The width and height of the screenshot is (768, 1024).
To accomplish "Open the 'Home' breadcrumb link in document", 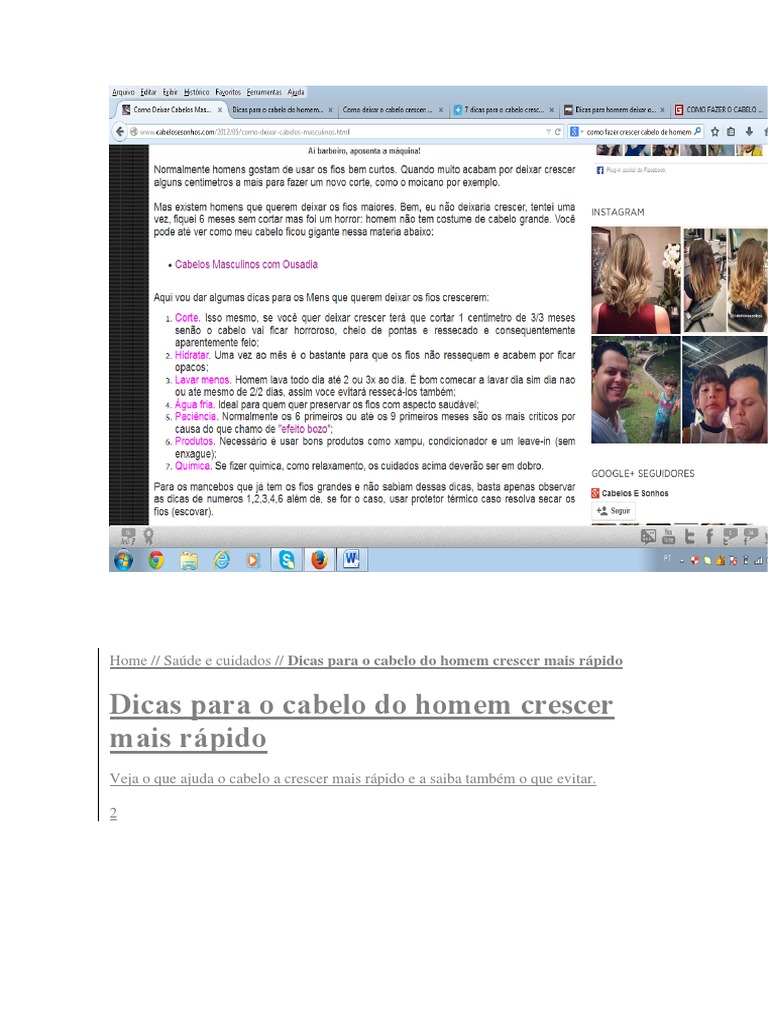I will point(128,660).
